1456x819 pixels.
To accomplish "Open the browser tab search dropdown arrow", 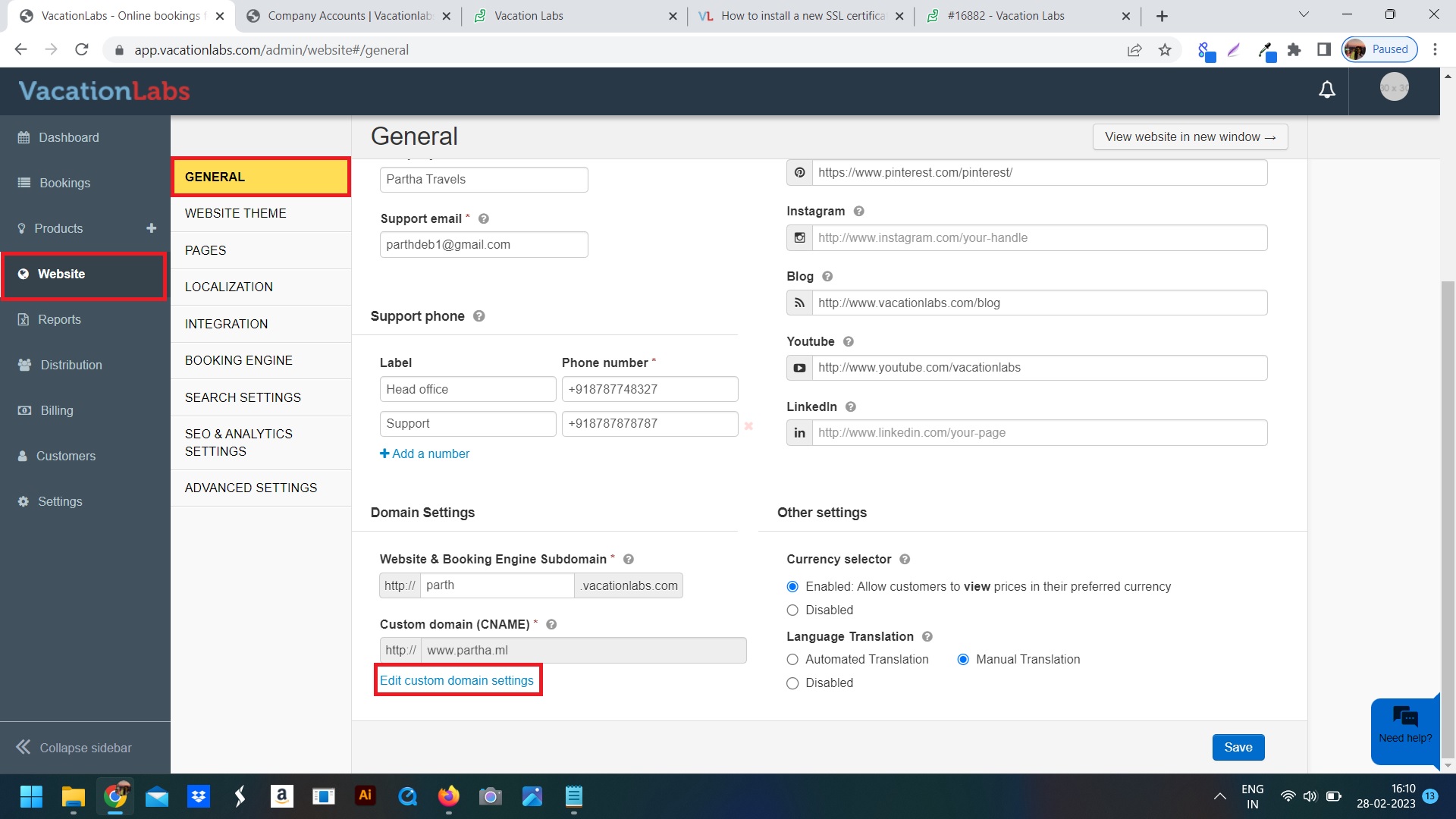I will 1303,15.
